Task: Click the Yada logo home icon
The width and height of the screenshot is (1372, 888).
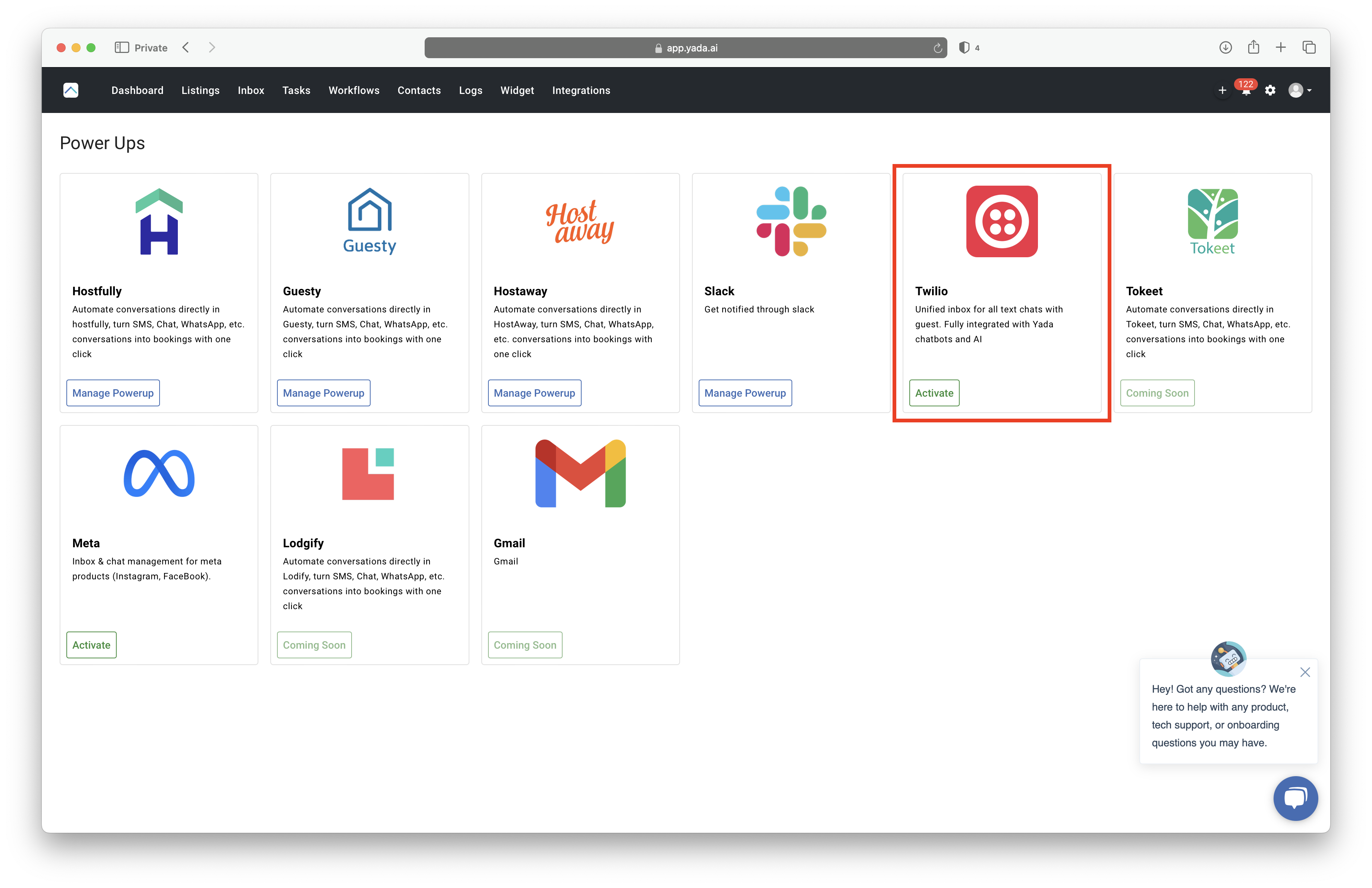Action: pos(71,91)
